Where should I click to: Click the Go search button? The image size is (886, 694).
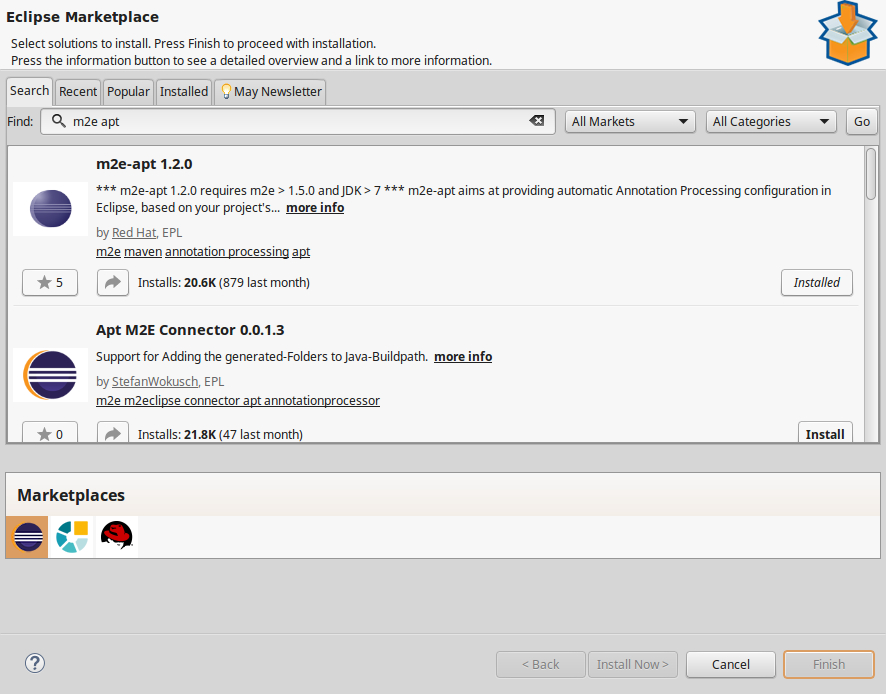click(862, 122)
